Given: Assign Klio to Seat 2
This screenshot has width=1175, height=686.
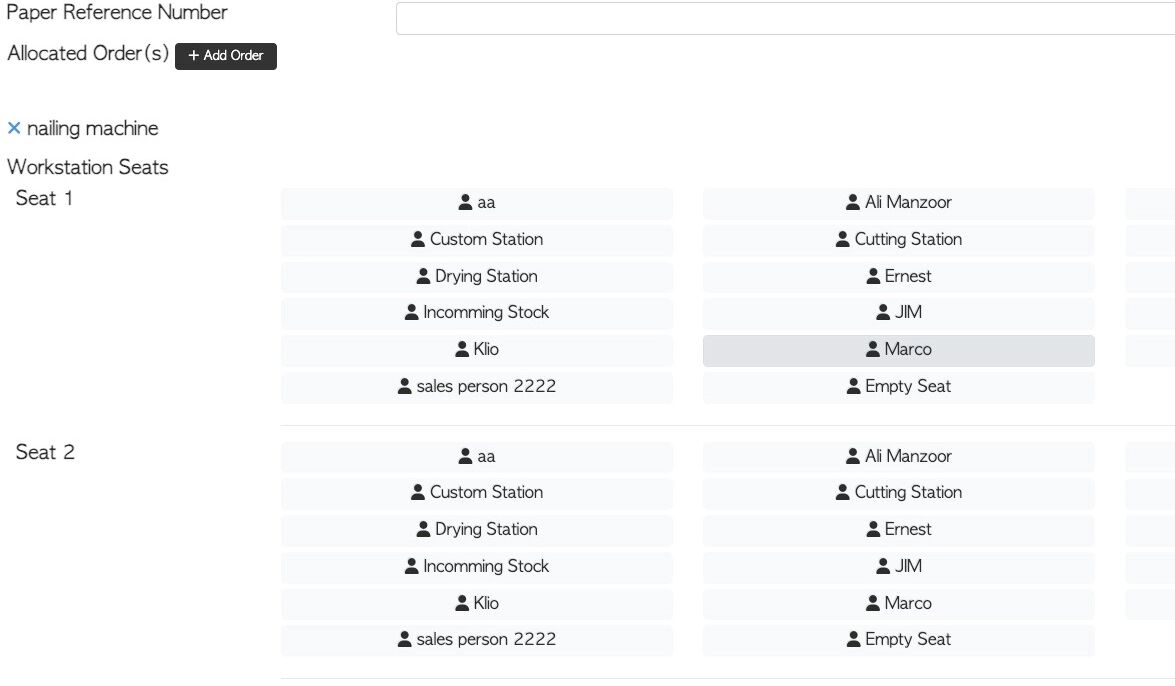Looking at the screenshot, I should point(476,604).
